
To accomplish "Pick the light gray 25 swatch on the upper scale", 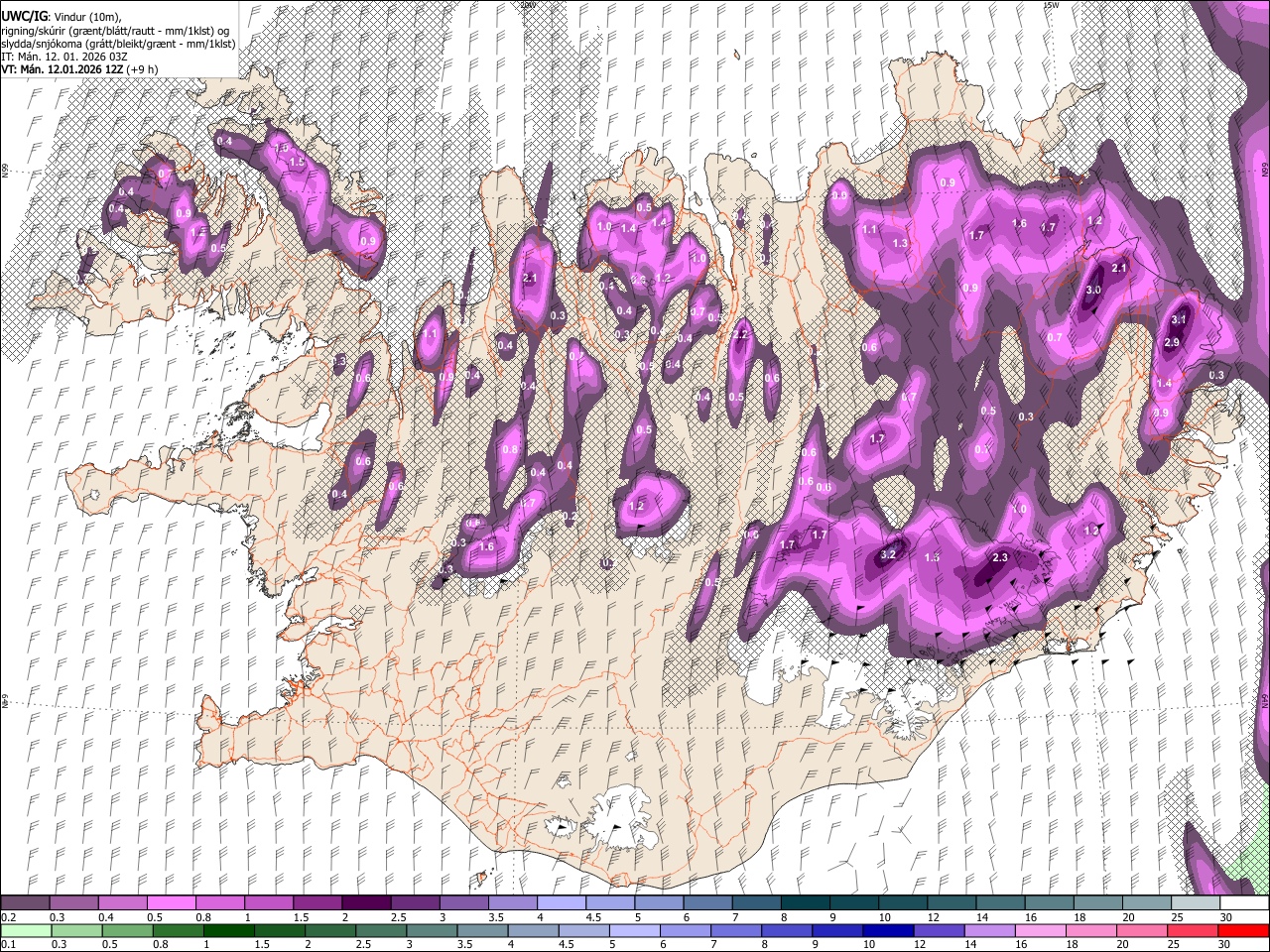I will (x=1197, y=903).
